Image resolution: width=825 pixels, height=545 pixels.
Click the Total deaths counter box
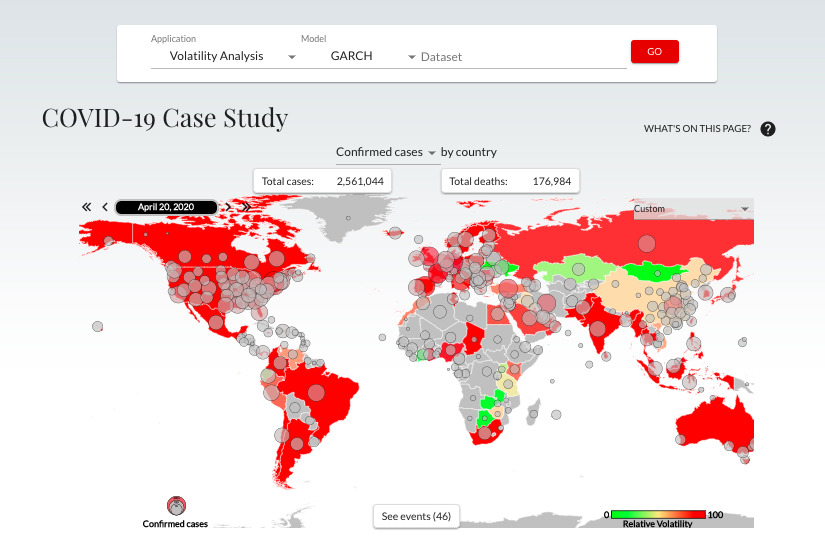(x=510, y=181)
